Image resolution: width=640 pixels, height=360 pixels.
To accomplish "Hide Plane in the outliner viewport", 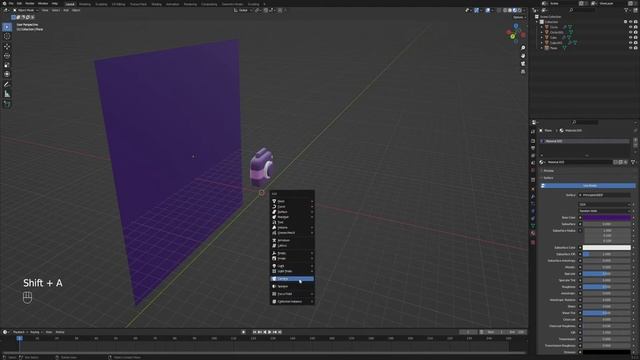I will tap(630, 48).
